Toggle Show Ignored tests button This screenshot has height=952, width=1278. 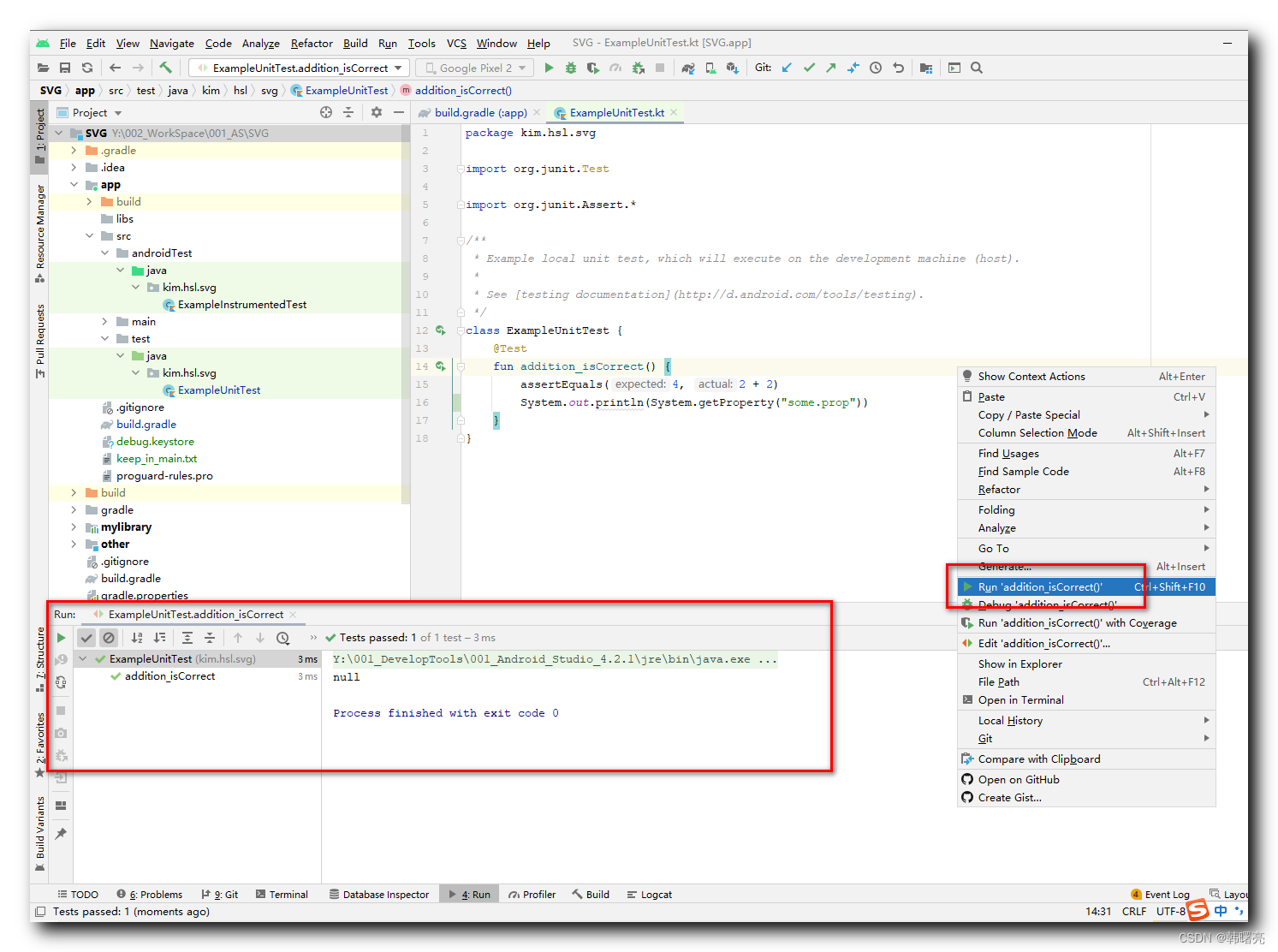(109, 638)
